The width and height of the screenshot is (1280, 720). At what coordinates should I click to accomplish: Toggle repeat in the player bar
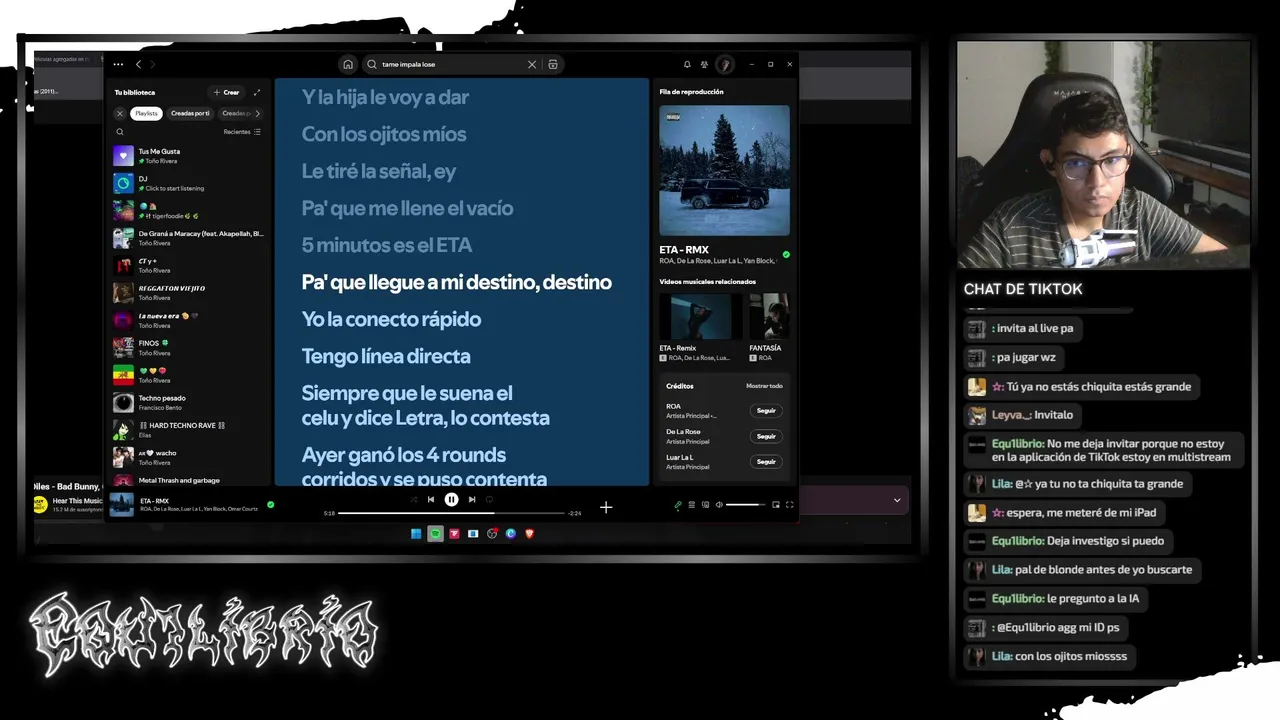pyautogui.click(x=489, y=499)
